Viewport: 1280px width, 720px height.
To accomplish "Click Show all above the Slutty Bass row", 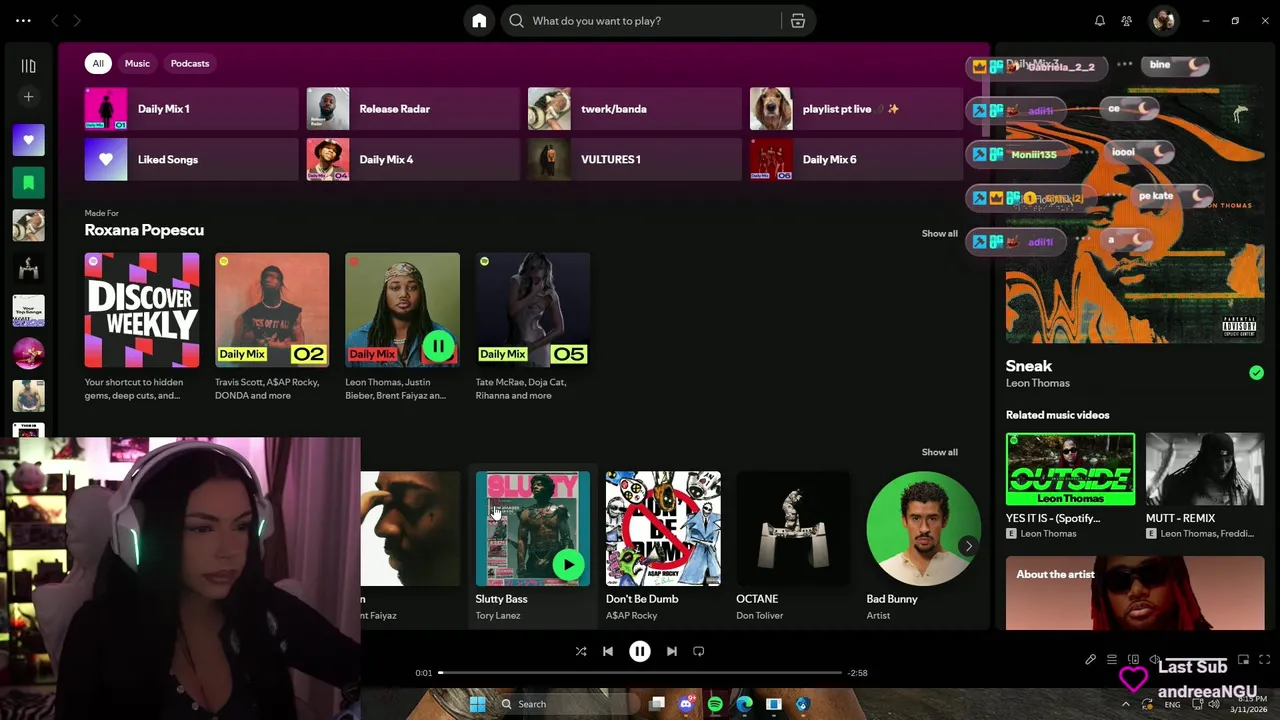I will tap(939, 452).
